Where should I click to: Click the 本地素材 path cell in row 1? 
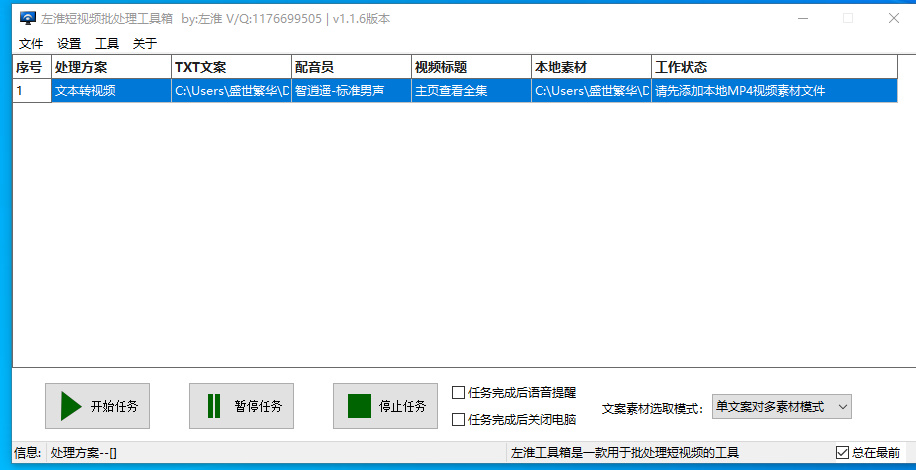(591, 91)
